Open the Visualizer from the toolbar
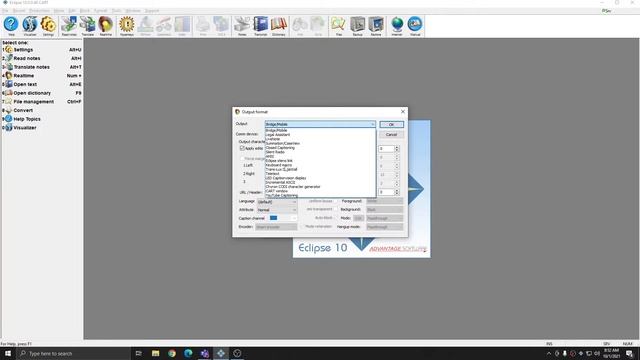The height and width of the screenshot is (360, 640). 30,26
